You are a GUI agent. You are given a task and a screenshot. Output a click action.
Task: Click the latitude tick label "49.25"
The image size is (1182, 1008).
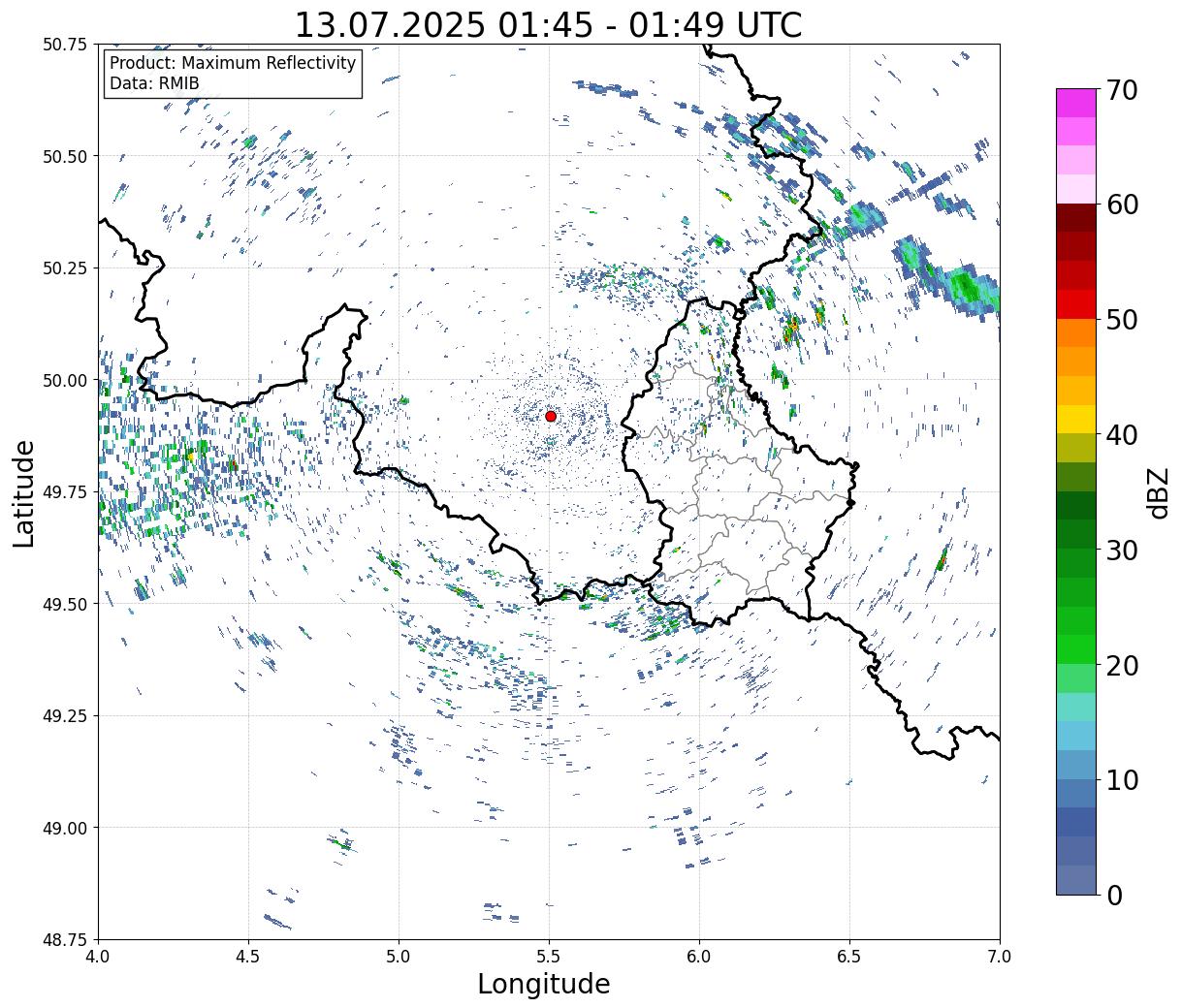pyautogui.click(x=64, y=716)
